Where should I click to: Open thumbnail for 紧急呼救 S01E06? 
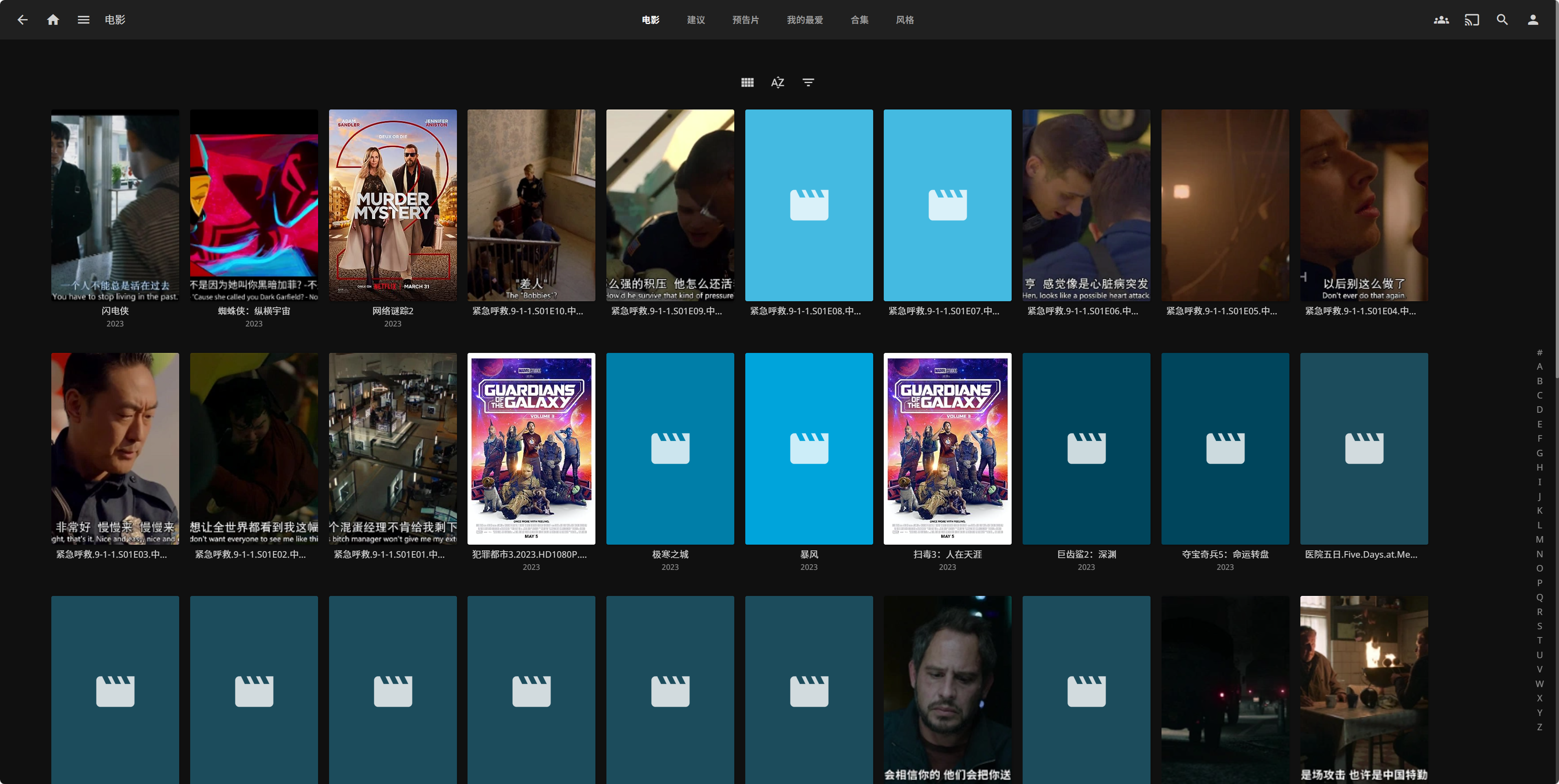1086,205
